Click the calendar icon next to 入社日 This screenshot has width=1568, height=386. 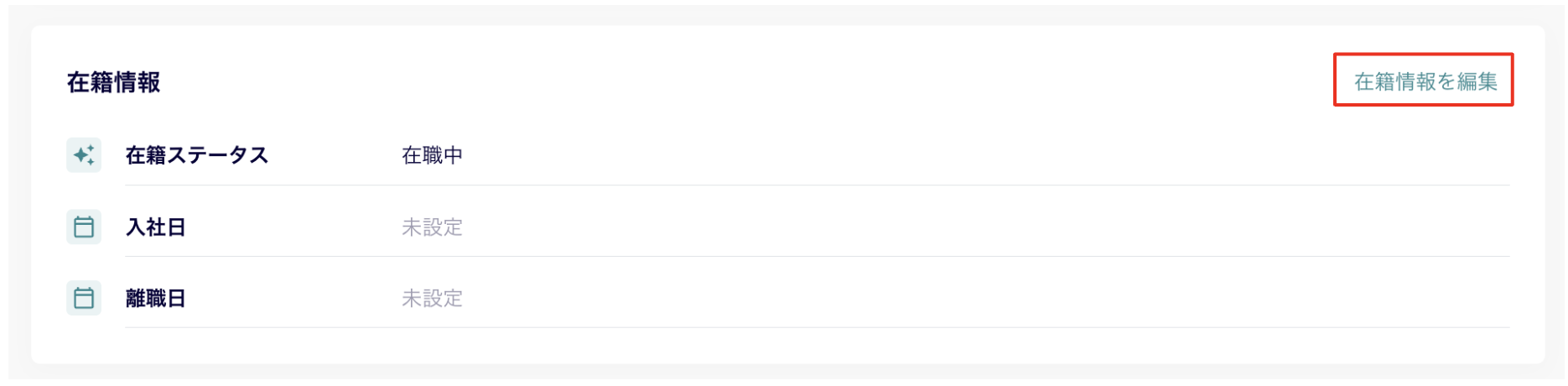pyautogui.click(x=84, y=227)
